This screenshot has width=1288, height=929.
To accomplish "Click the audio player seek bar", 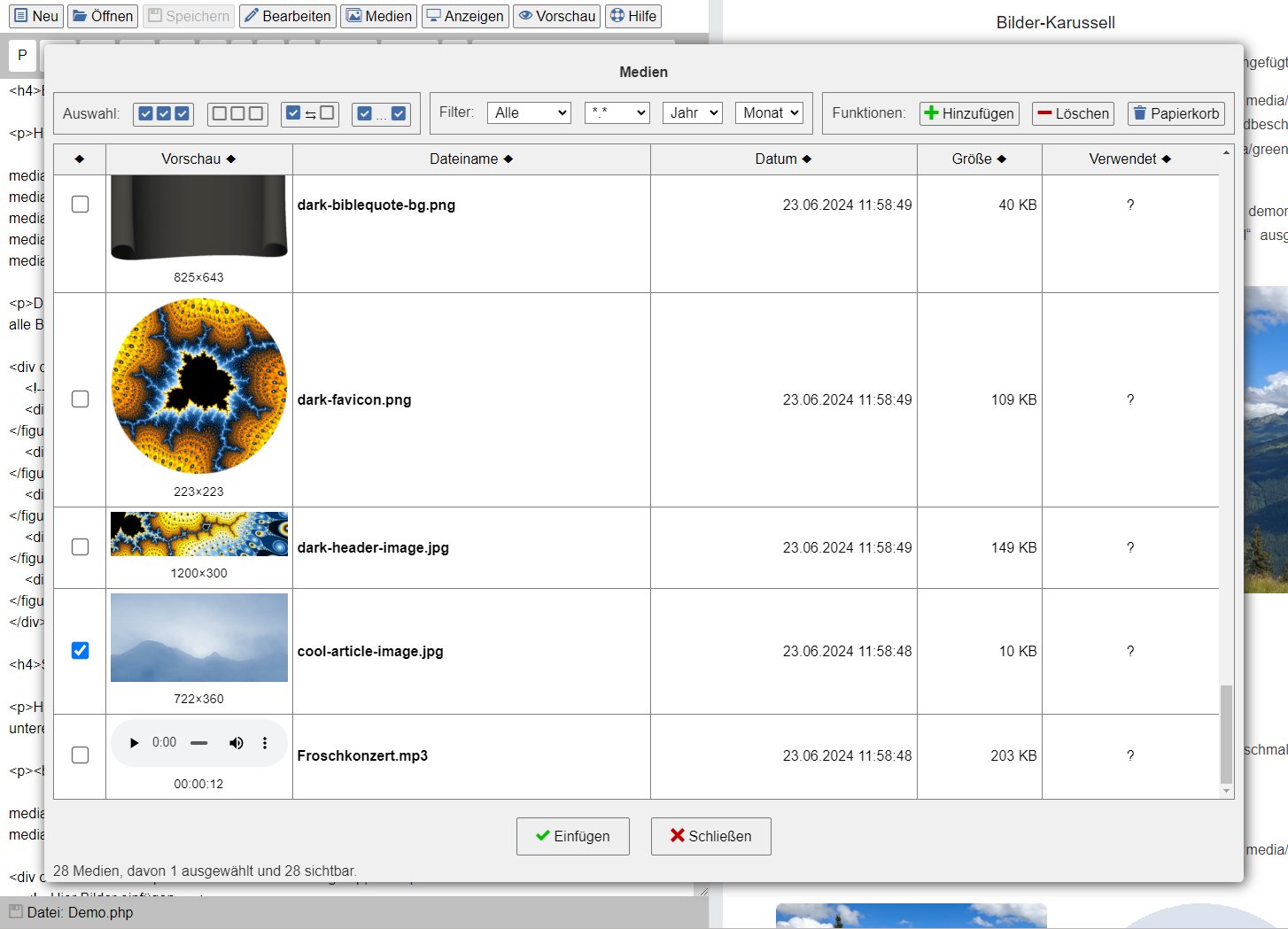I will [x=199, y=743].
